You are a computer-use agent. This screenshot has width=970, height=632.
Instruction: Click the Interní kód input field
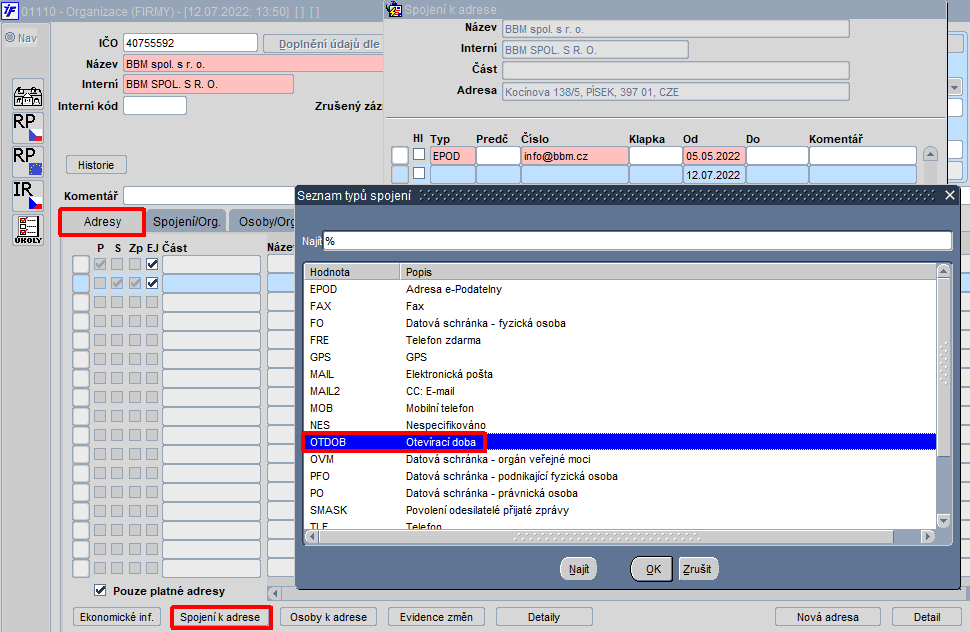155,106
